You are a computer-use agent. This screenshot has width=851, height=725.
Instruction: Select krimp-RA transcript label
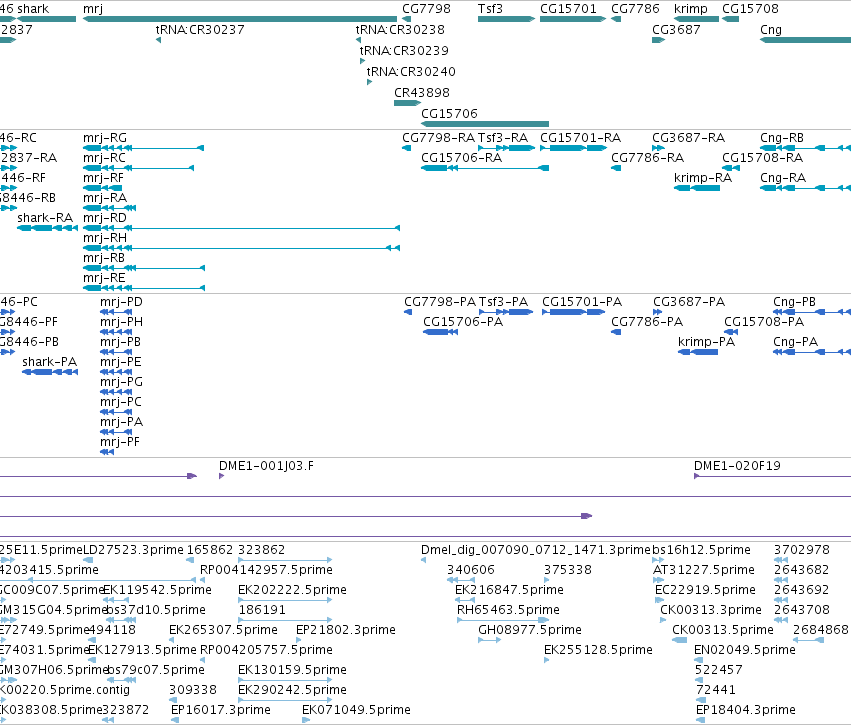pyautogui.click(x=703, y=178)
